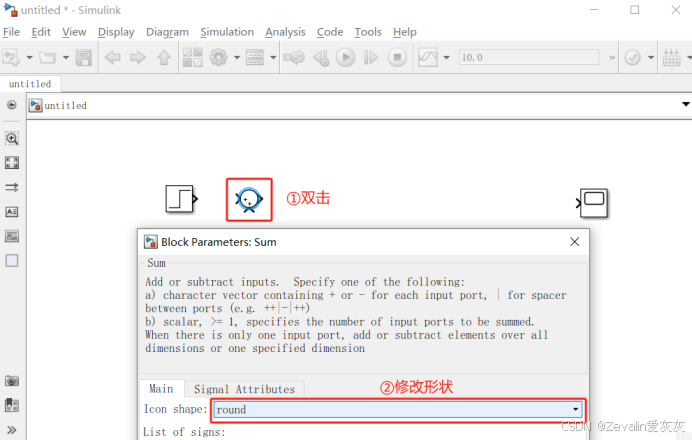Click the New Model toolbar icon
The width and height of the screenshot is (692, 440).
click(11, 57)
